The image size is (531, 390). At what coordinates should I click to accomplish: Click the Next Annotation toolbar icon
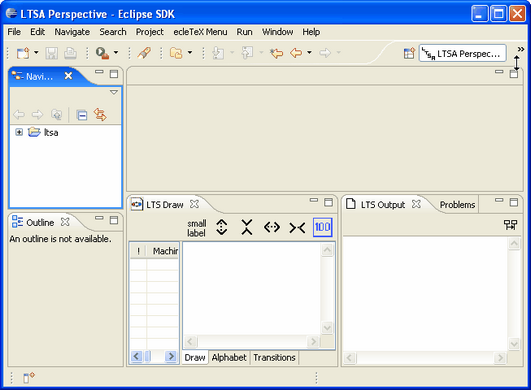(218, 53)
